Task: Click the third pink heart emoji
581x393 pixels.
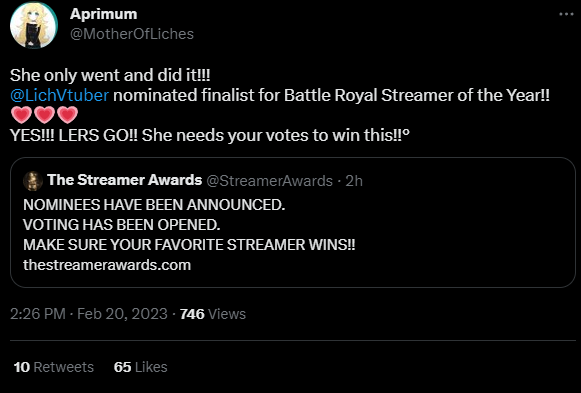Action: click(x=67, y=115)
